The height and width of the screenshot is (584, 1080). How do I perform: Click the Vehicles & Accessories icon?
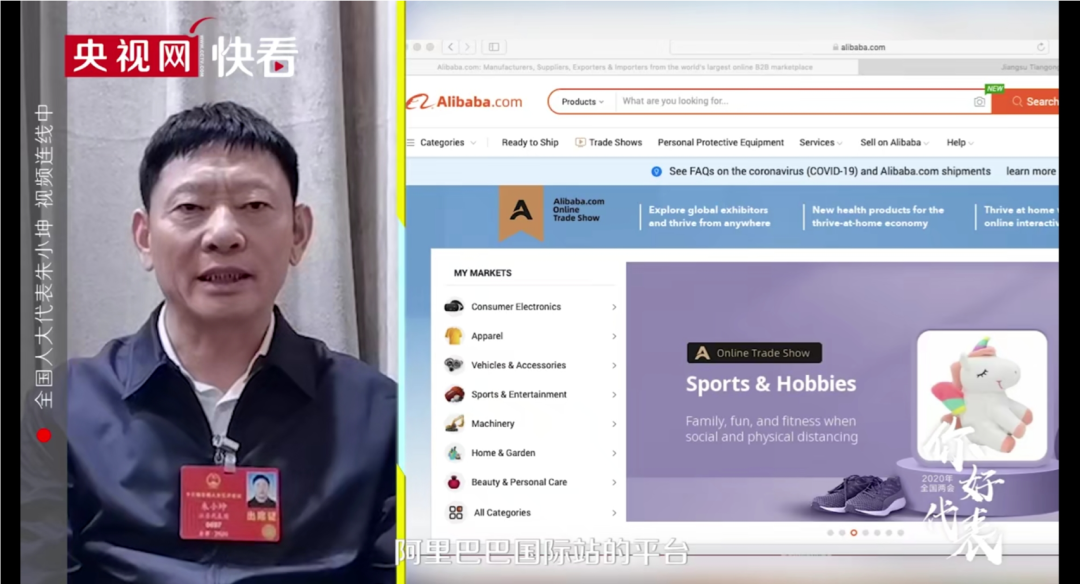[x=454, y=364]
